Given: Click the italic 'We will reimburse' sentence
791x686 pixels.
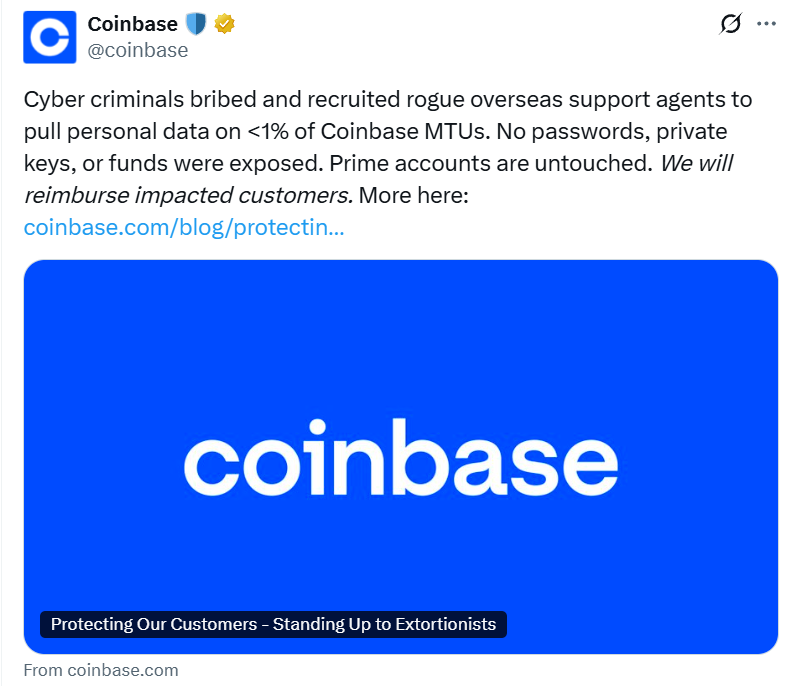Looking at the screenshot, I should (190, 195).
